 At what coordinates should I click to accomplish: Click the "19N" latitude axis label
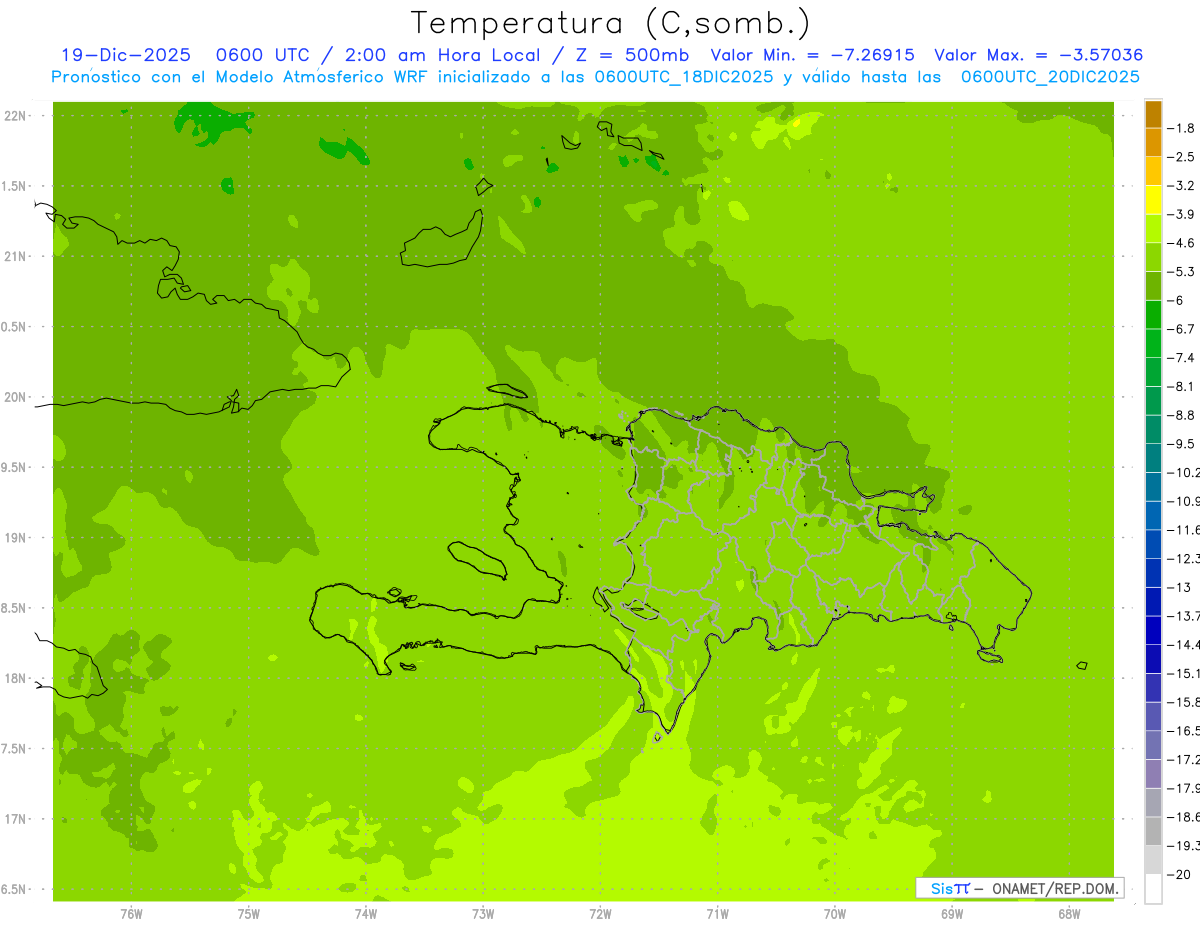tap(17, 537)
